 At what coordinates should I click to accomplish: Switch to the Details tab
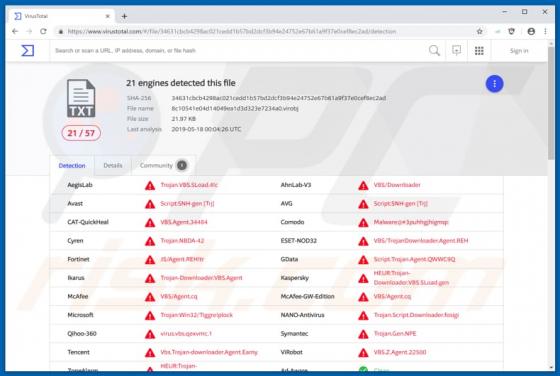(113, 166)
